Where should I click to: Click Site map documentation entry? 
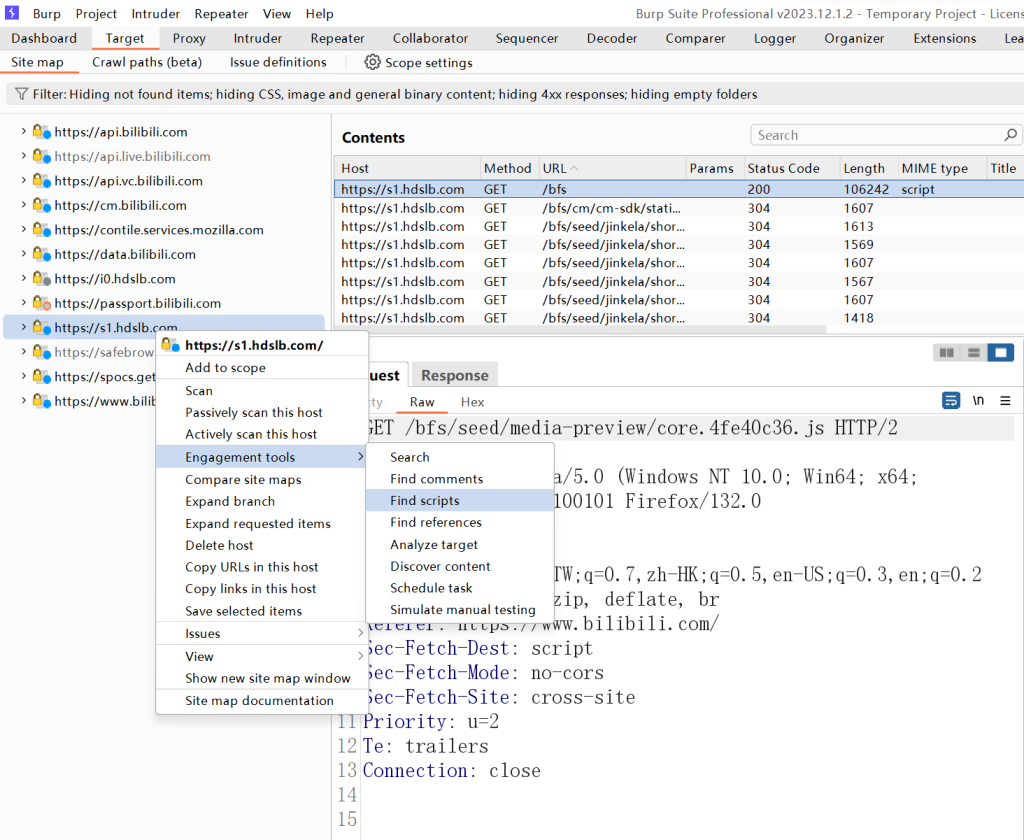[261, 701]
